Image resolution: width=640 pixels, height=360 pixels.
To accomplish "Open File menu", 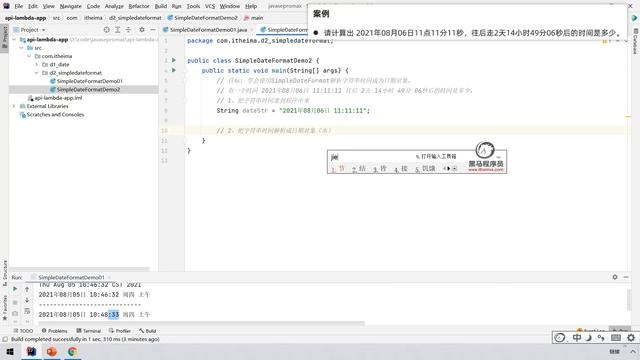I will 19,6.
